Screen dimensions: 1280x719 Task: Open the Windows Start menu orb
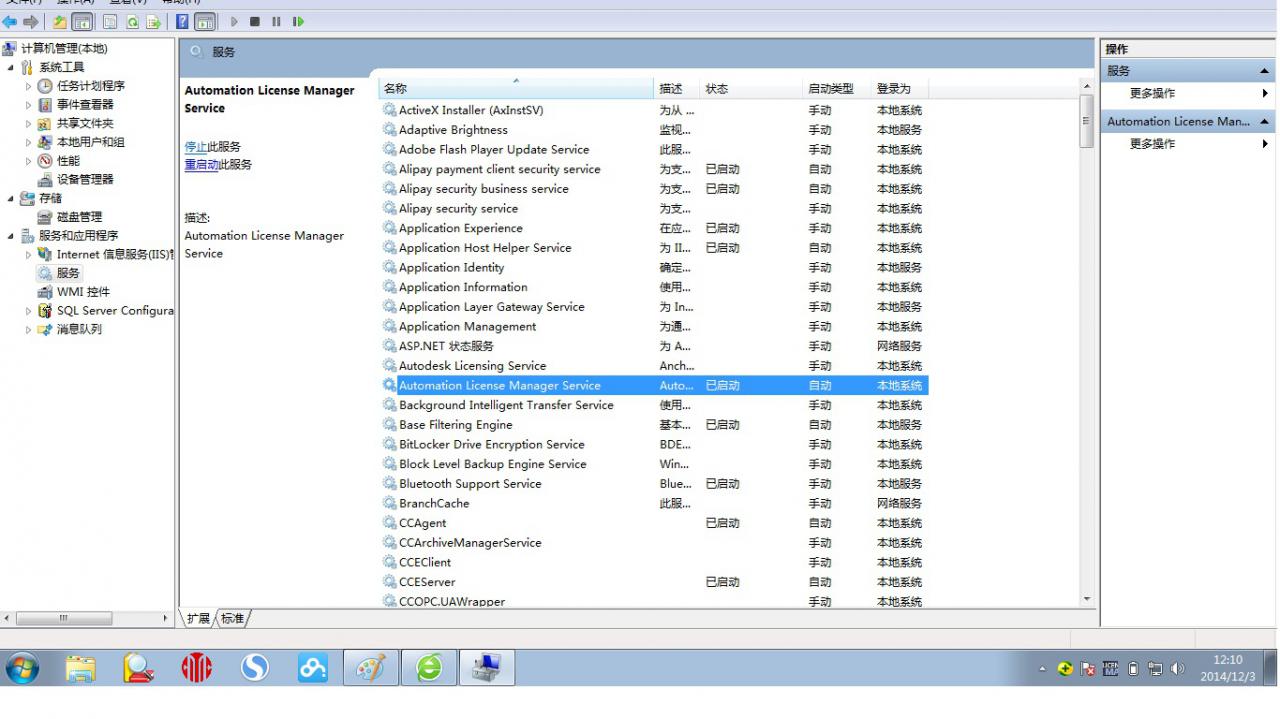coord(22,668)
